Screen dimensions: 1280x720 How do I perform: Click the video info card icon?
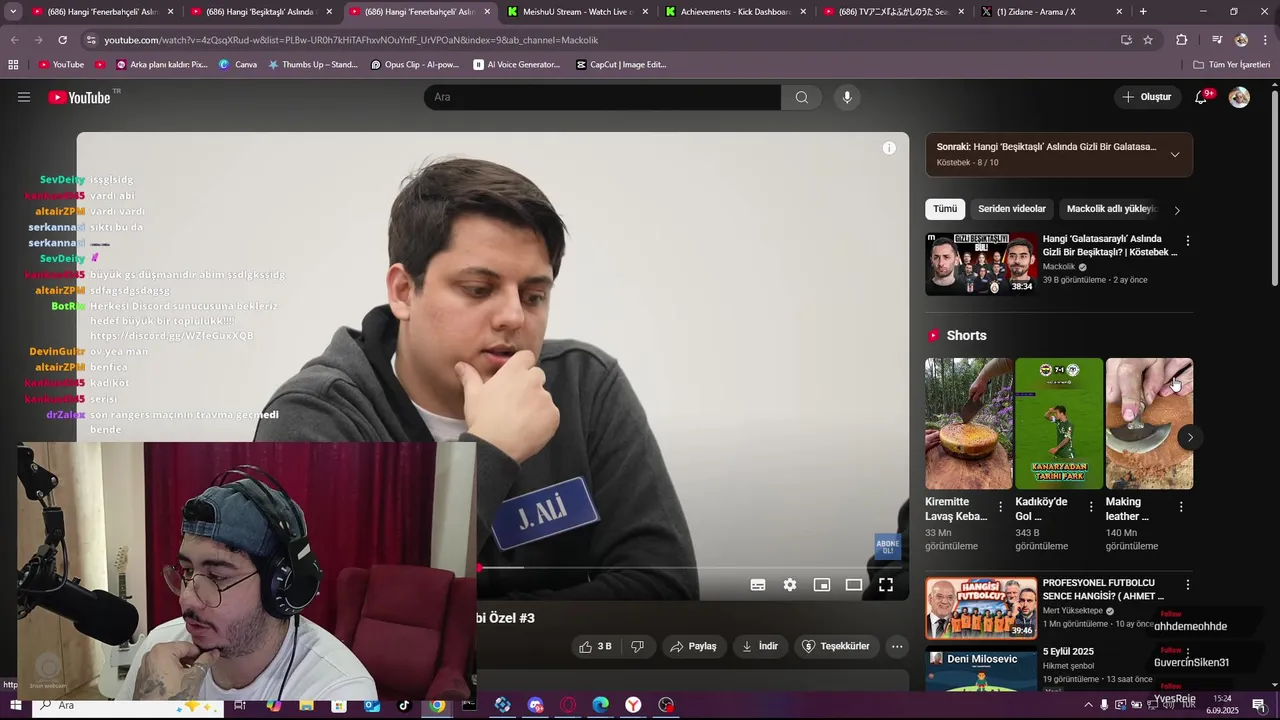(889, 148)
